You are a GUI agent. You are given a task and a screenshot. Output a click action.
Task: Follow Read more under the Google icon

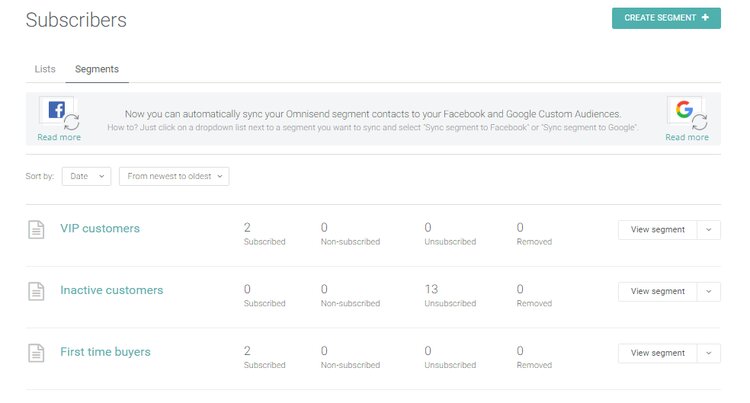pos(687,138)
